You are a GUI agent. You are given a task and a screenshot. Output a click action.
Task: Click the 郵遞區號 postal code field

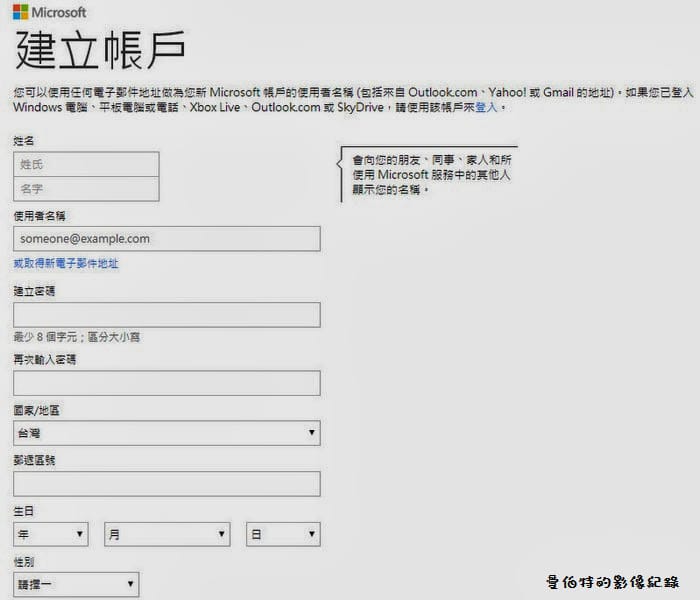[x=167, y=484]
